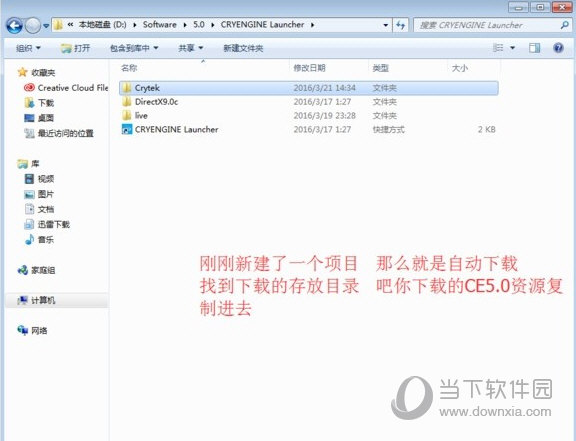Select 本地磁盘 (D:) in the address path
This screenshot has height=441, width=576.
click(102, 25)
